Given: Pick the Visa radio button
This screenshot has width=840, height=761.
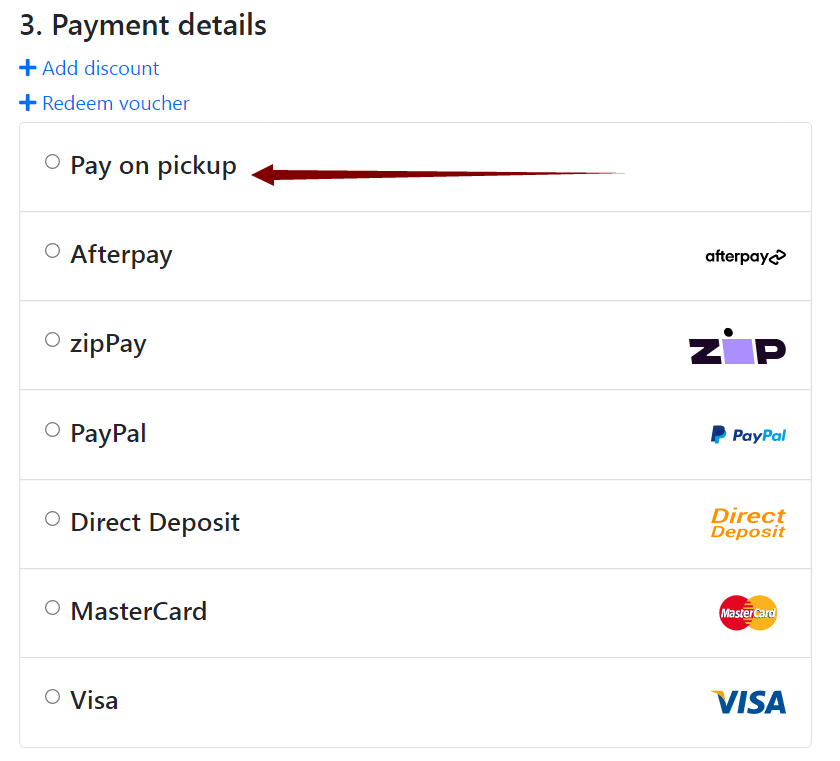Looking at the screenshot, I should [x=52, y=697].
